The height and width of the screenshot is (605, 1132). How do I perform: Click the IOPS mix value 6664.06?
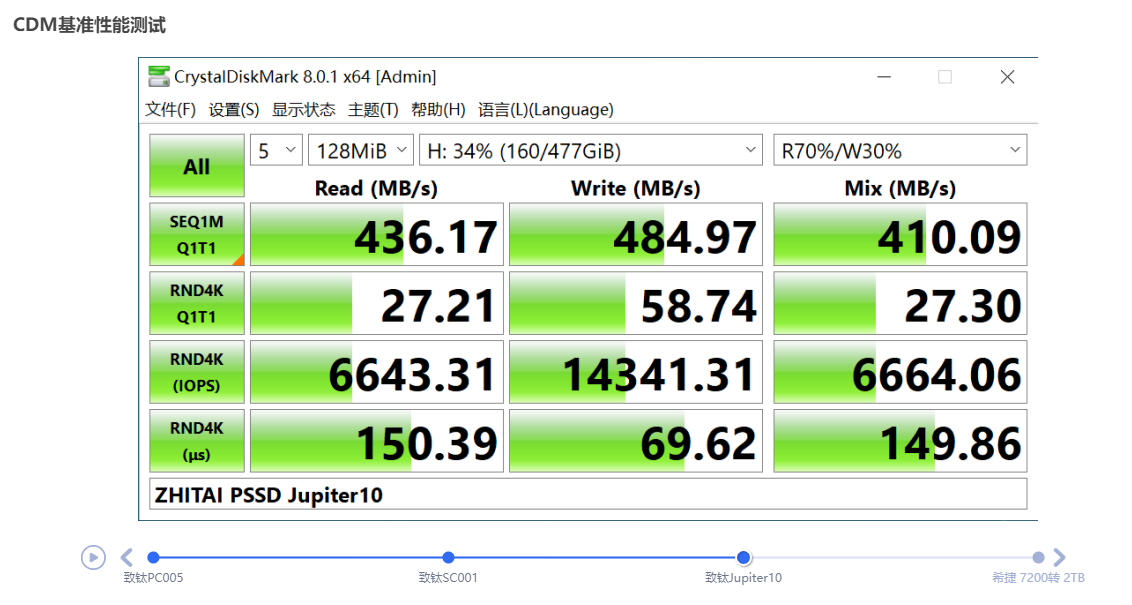(900, 372)
